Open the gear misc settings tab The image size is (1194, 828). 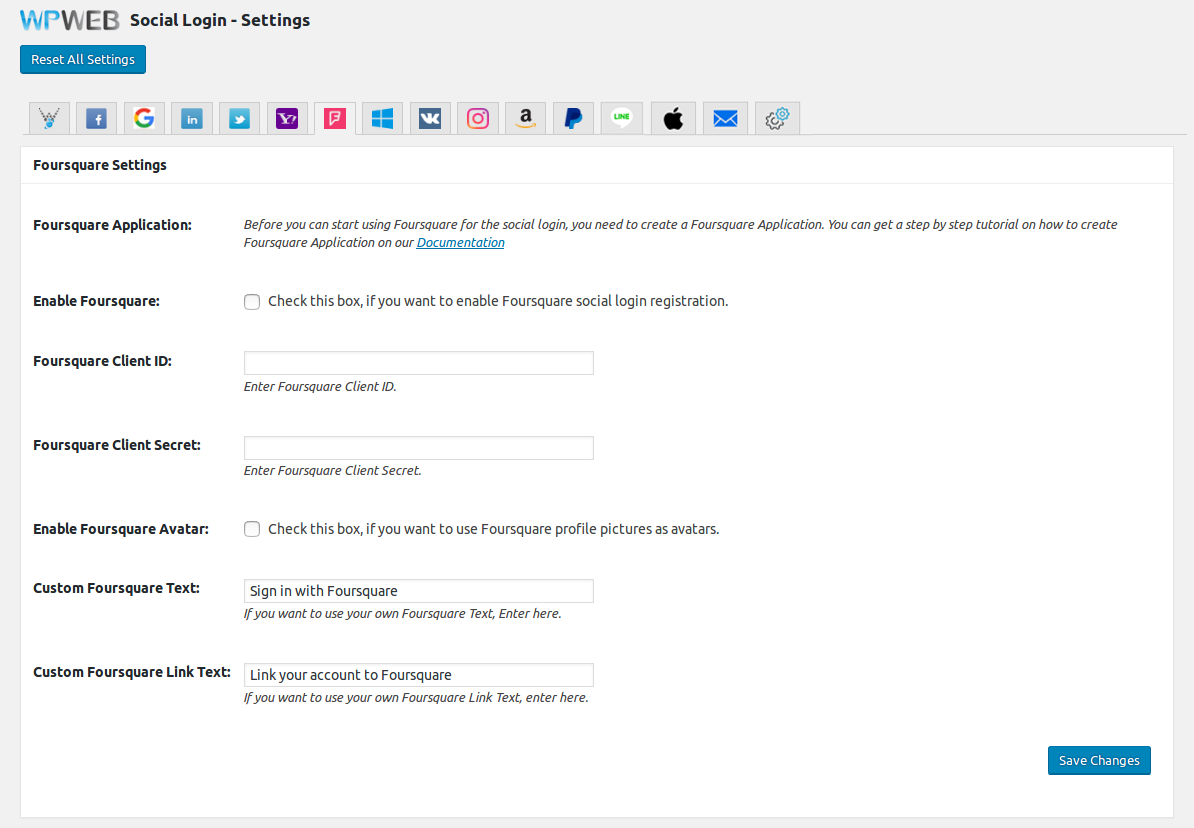[x=777, y=119]
